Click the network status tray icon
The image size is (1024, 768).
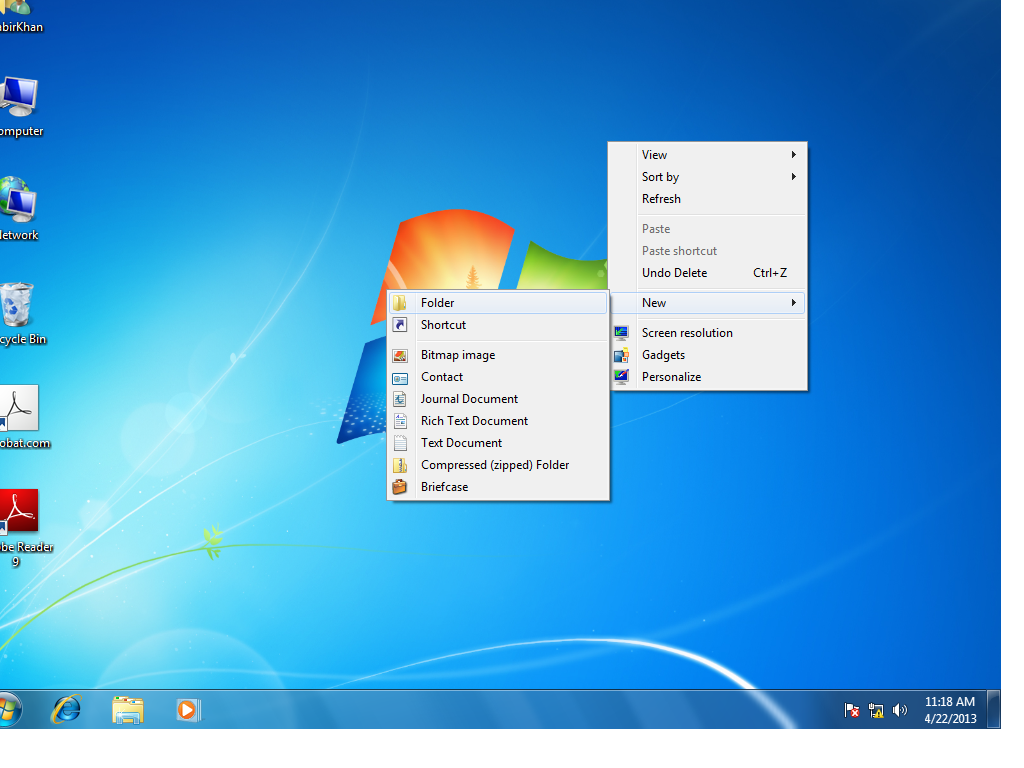click(x=875, y=710)
